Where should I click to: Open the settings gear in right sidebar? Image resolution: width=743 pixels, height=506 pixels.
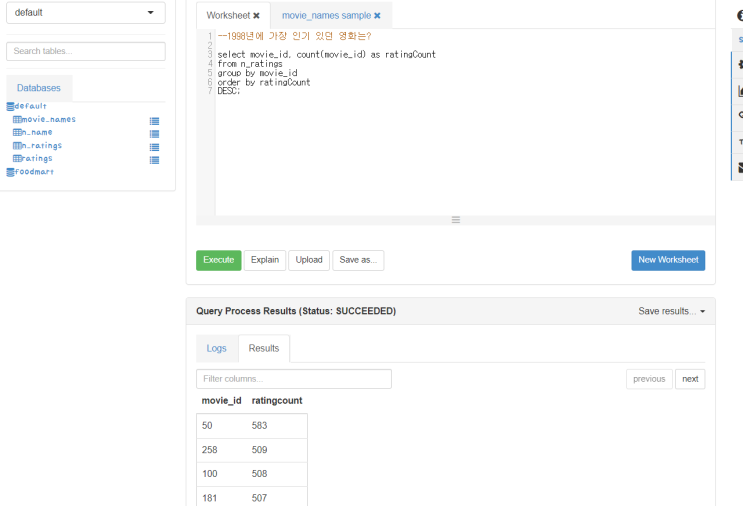pyautogui.click(x=739, y=64)
